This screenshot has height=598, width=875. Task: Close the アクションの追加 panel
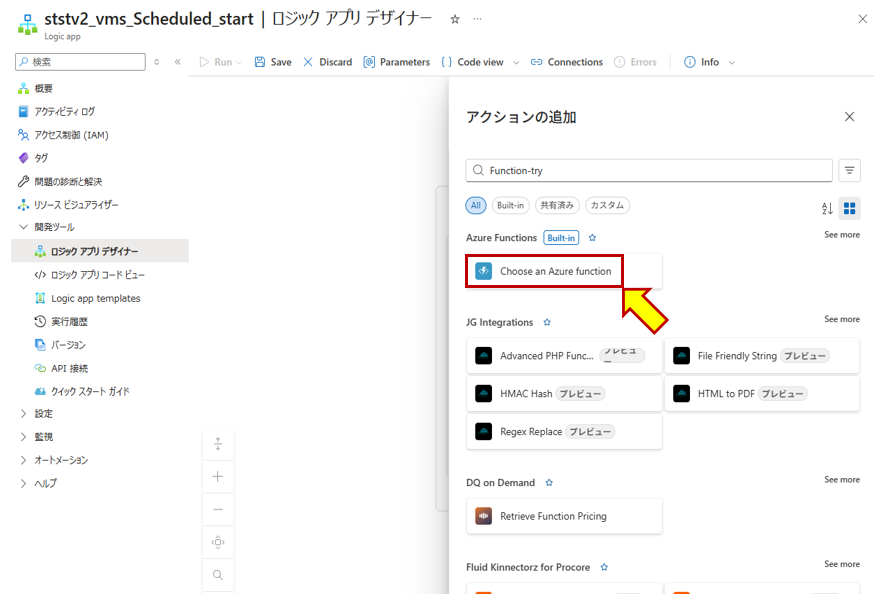point(849,117)
